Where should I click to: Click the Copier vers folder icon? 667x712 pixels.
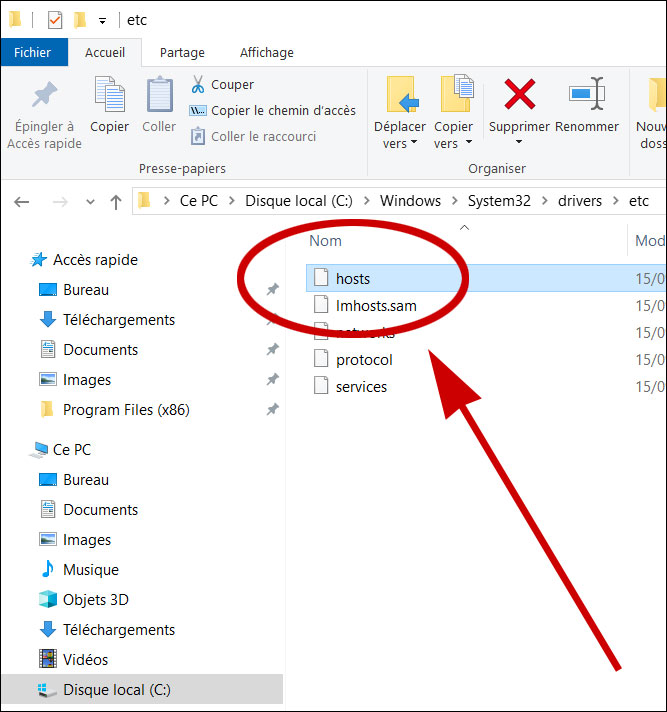[x=457, y=93]
